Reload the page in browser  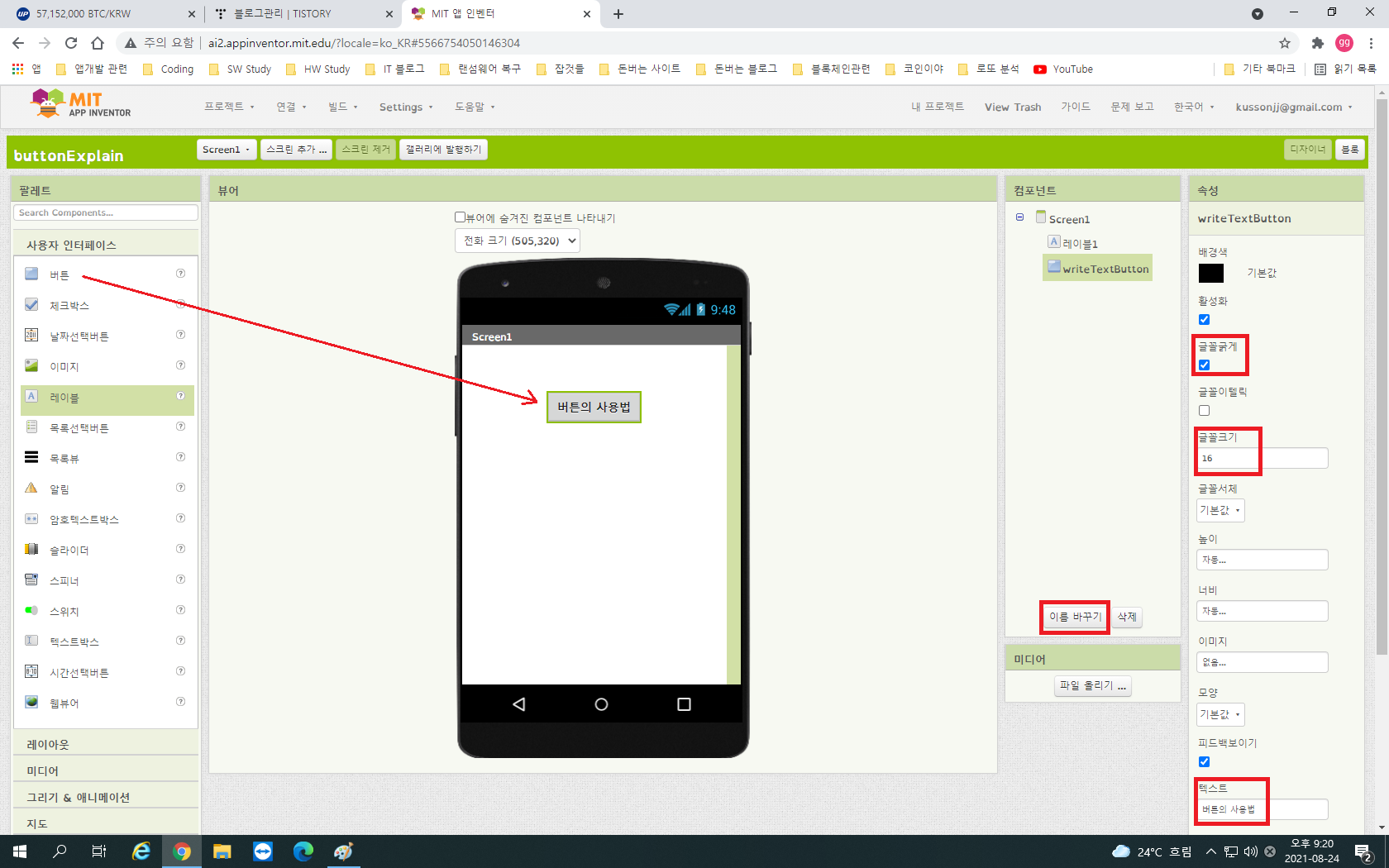71,43
